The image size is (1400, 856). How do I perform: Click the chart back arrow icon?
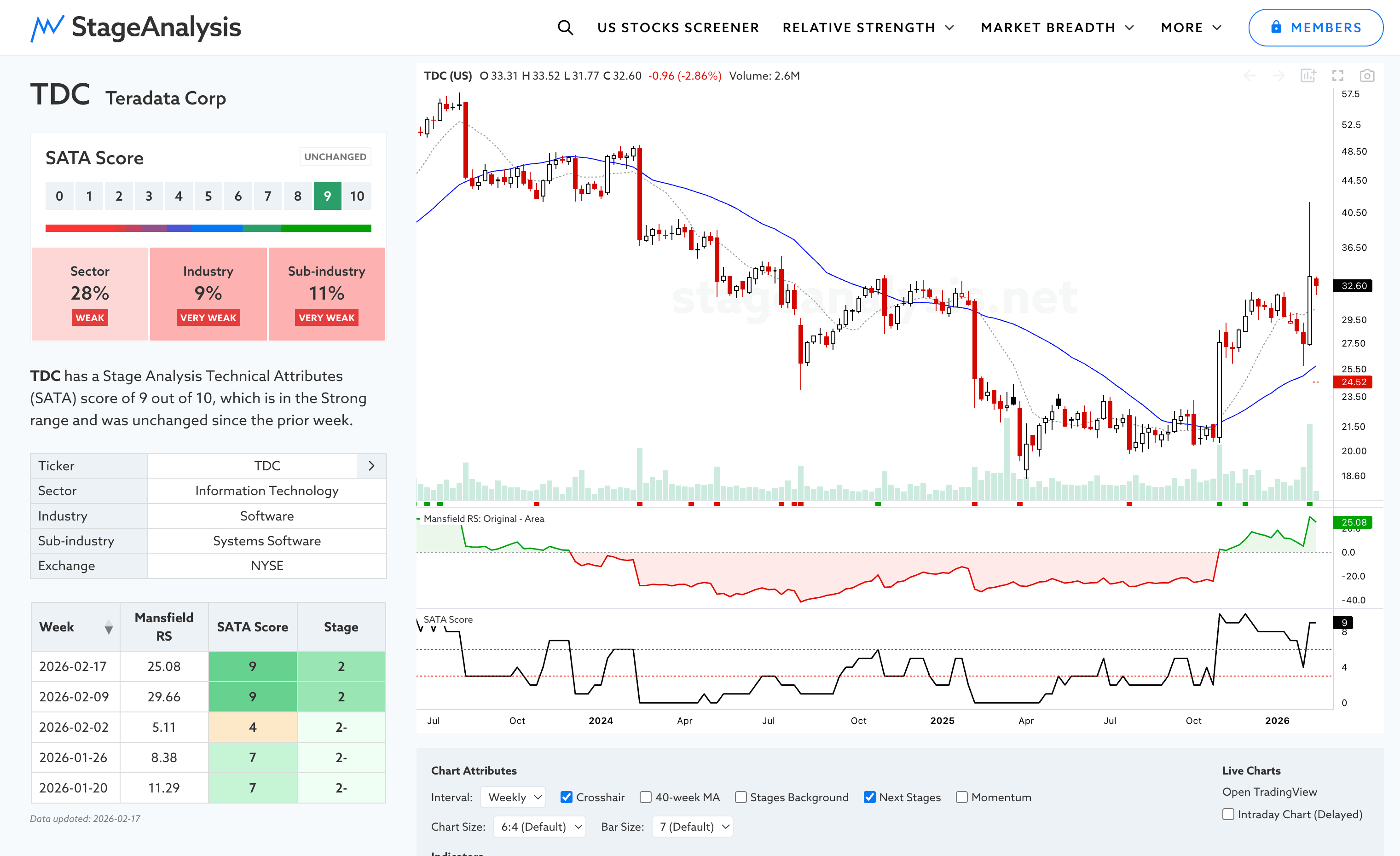click(x=1250, y=75)
